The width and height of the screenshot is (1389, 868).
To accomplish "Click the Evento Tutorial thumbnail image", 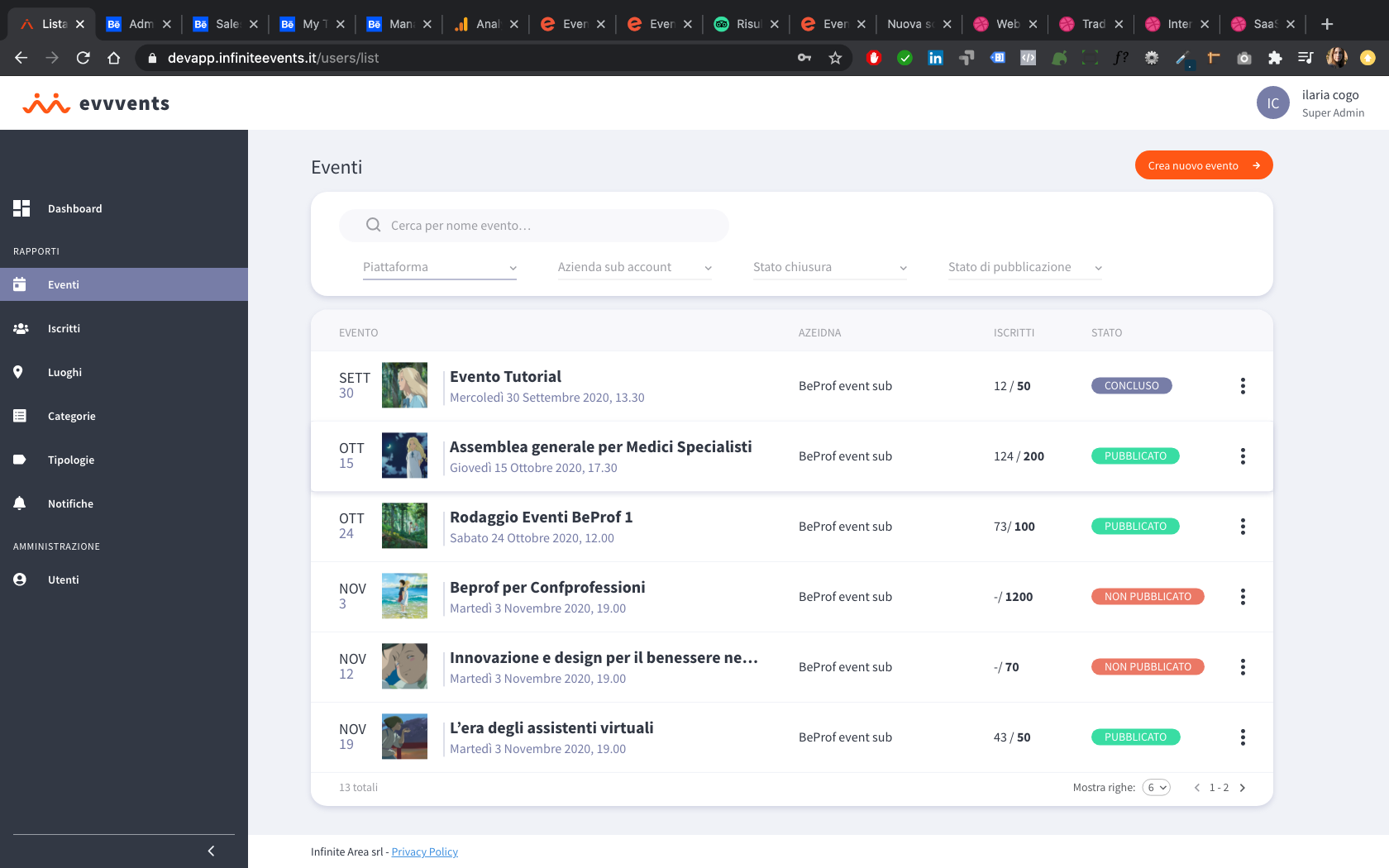I will point(404,385).
